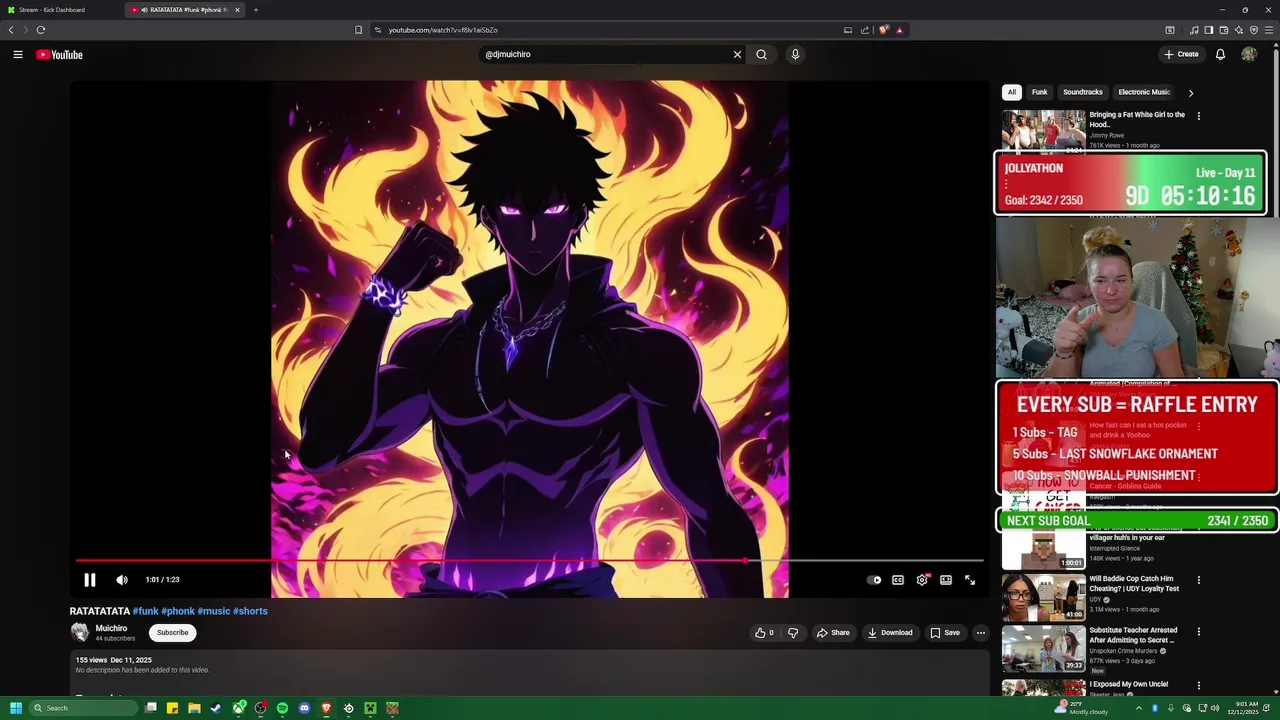
Task: Go back in browser history
Action: click(11, 30)
